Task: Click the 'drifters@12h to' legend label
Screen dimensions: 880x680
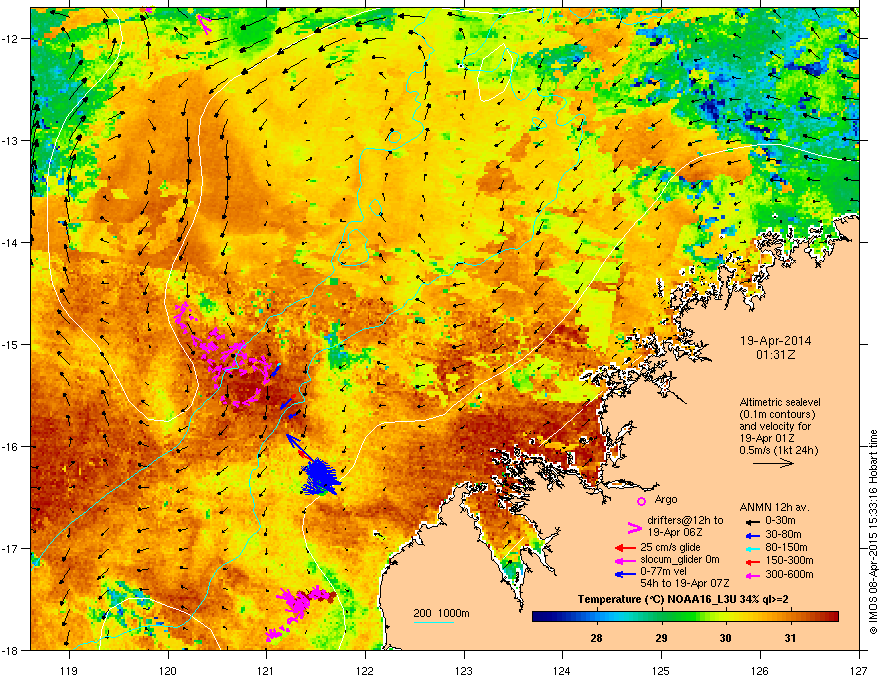Action: [685, 520]
